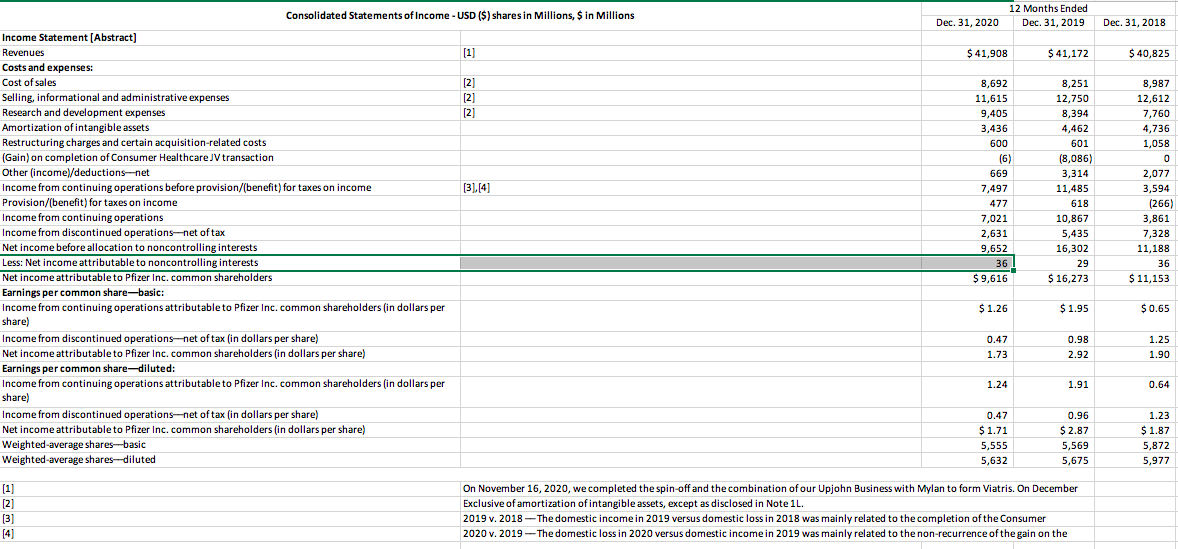The width and height of the screenshot is (1178, 549).
Task: Select the 'Costs and expenses:' label
Action: (x=46, y=68)
